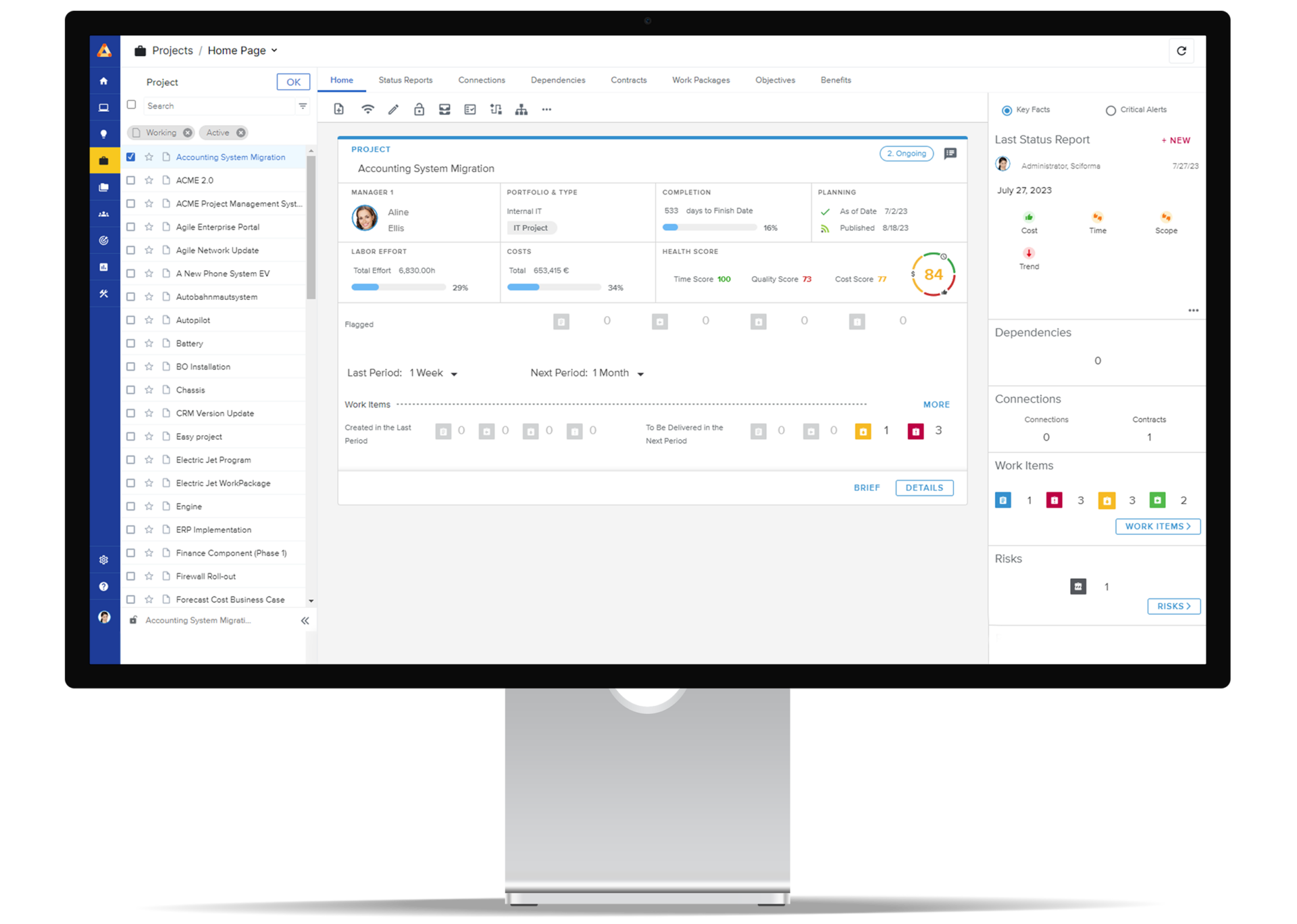The width and height of the screenshot is (1297, 924).
Task: Check the Battery project checkbox
Action: click(x=131, y=343)
